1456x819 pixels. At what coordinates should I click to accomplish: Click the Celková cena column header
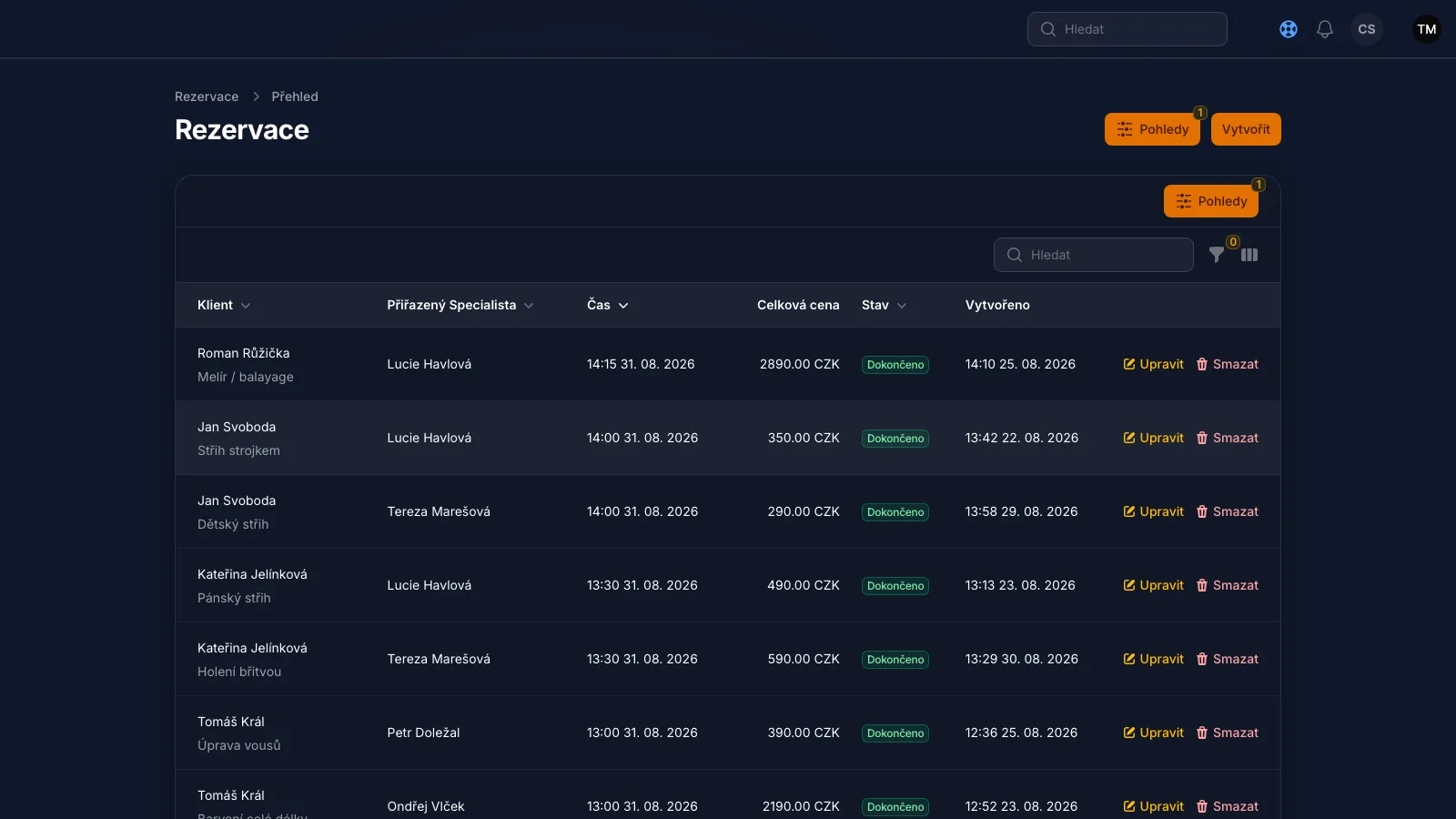point(798,305)
